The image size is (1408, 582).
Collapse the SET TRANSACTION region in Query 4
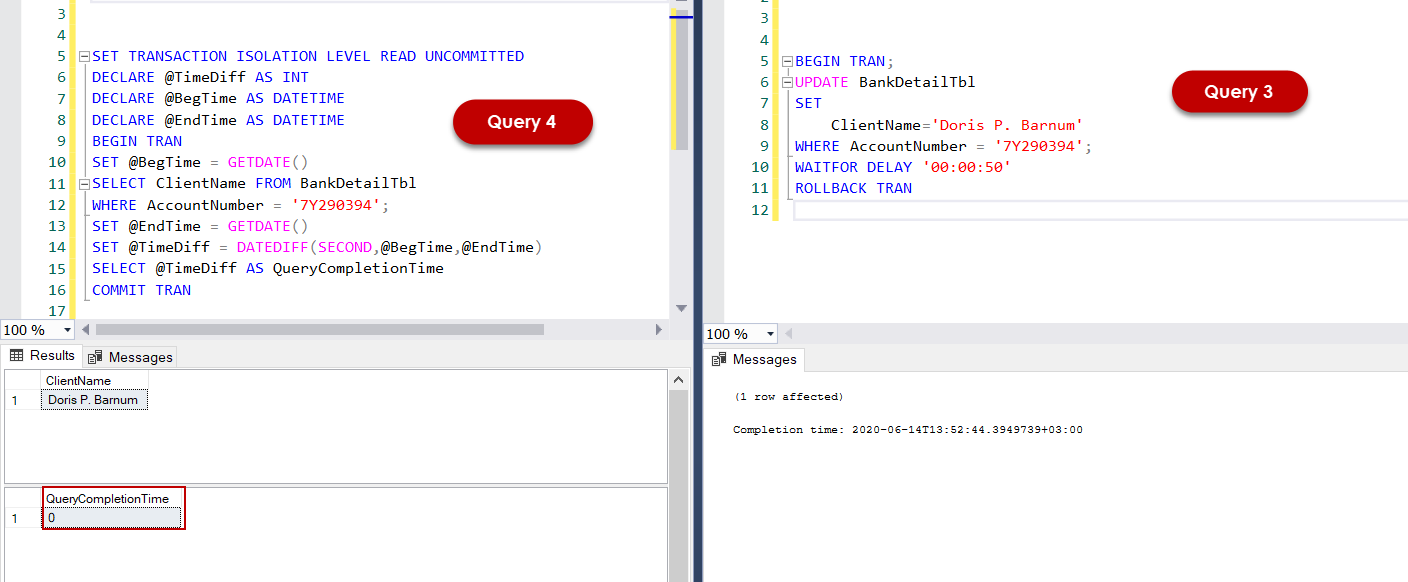tap(85, 56)
